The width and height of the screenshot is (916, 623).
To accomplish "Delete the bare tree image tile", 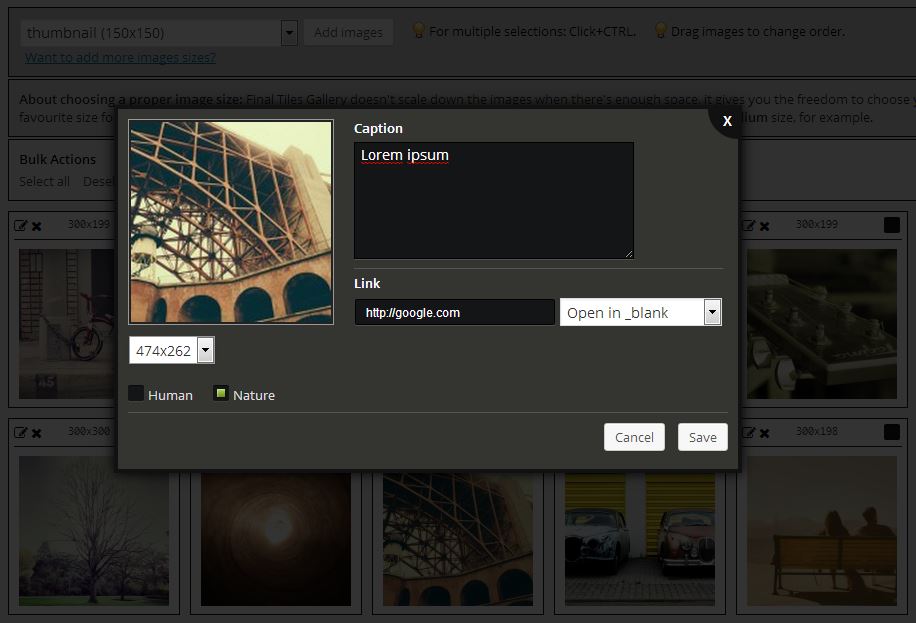I will point(37,433).
